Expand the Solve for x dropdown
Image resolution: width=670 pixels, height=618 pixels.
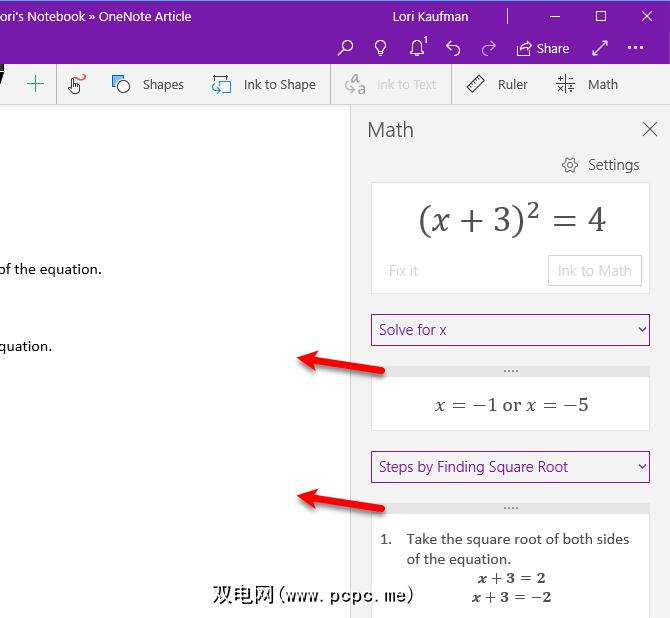click(510, 330)
